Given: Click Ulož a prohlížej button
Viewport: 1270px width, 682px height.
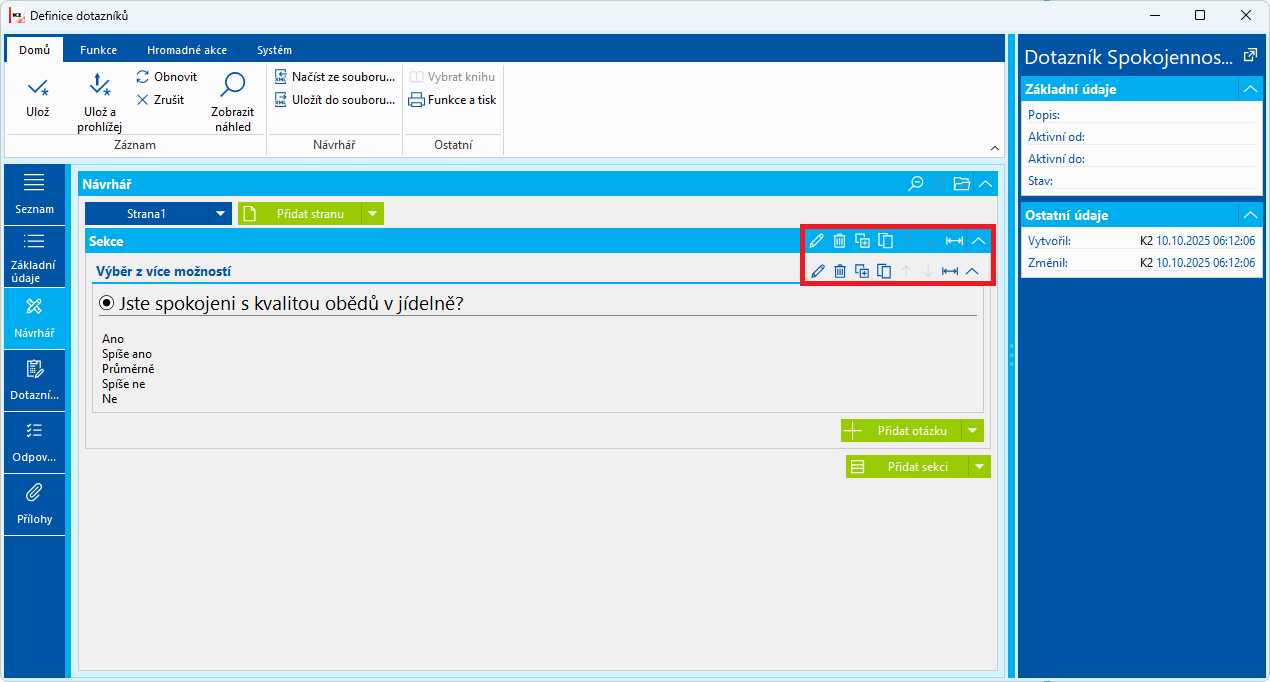Looking at the screenshot, I should pos(99,103).
